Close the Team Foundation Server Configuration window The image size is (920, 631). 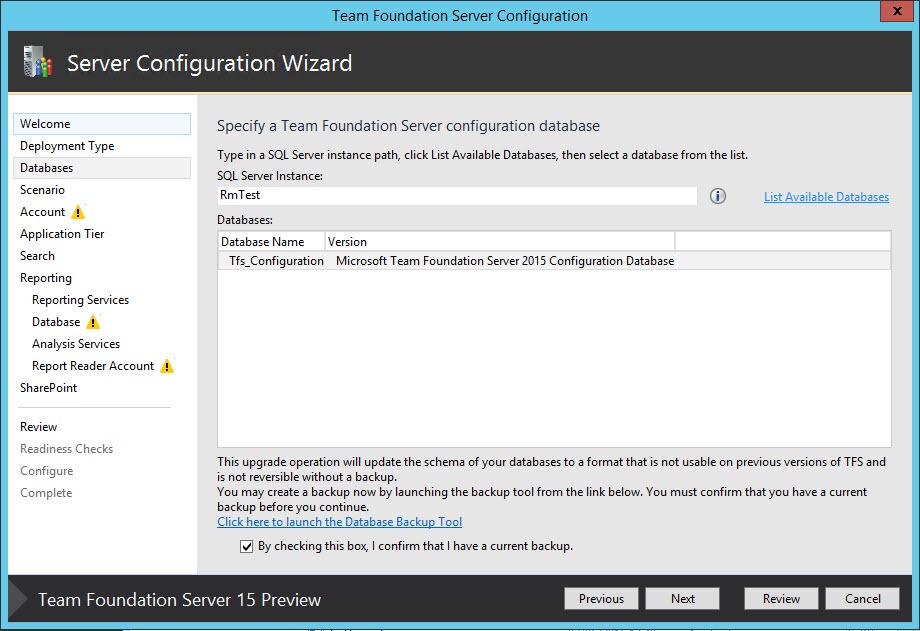897,11
